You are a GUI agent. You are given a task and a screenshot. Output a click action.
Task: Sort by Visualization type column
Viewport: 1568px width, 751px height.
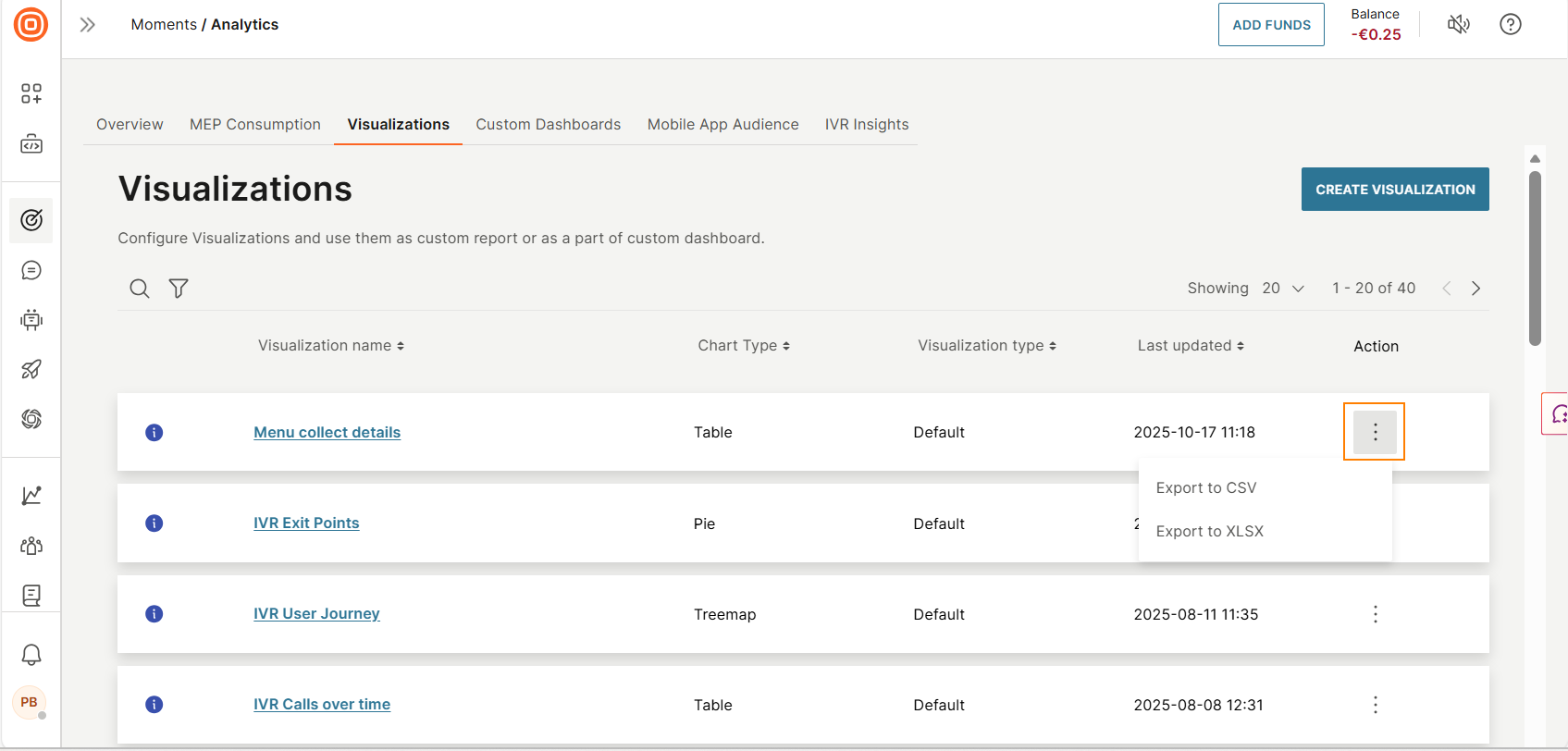pos(987,345)
